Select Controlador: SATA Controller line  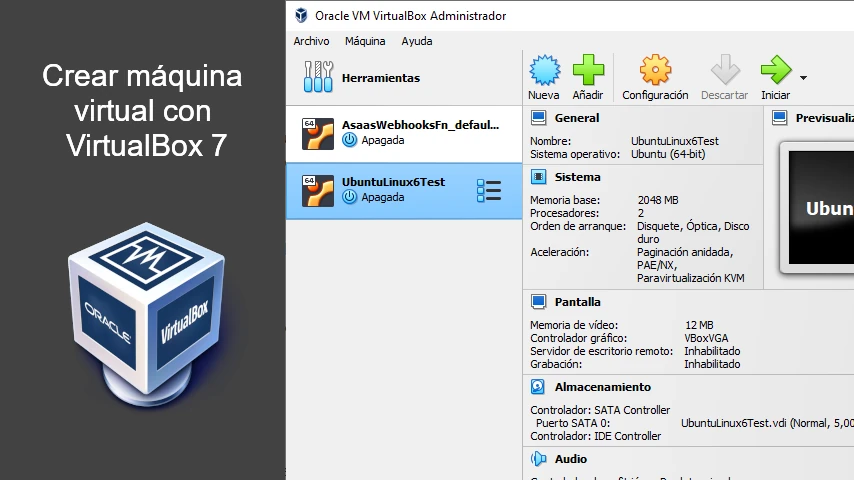(600, 410)
